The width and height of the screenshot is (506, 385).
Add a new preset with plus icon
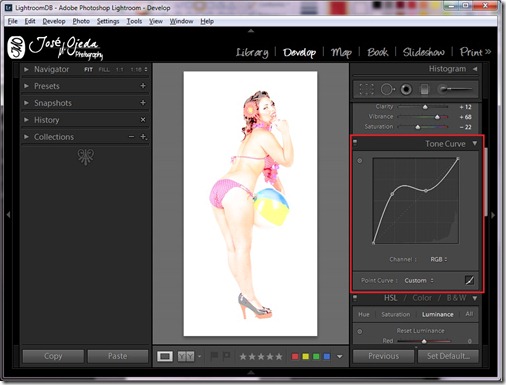click(143, 86)
